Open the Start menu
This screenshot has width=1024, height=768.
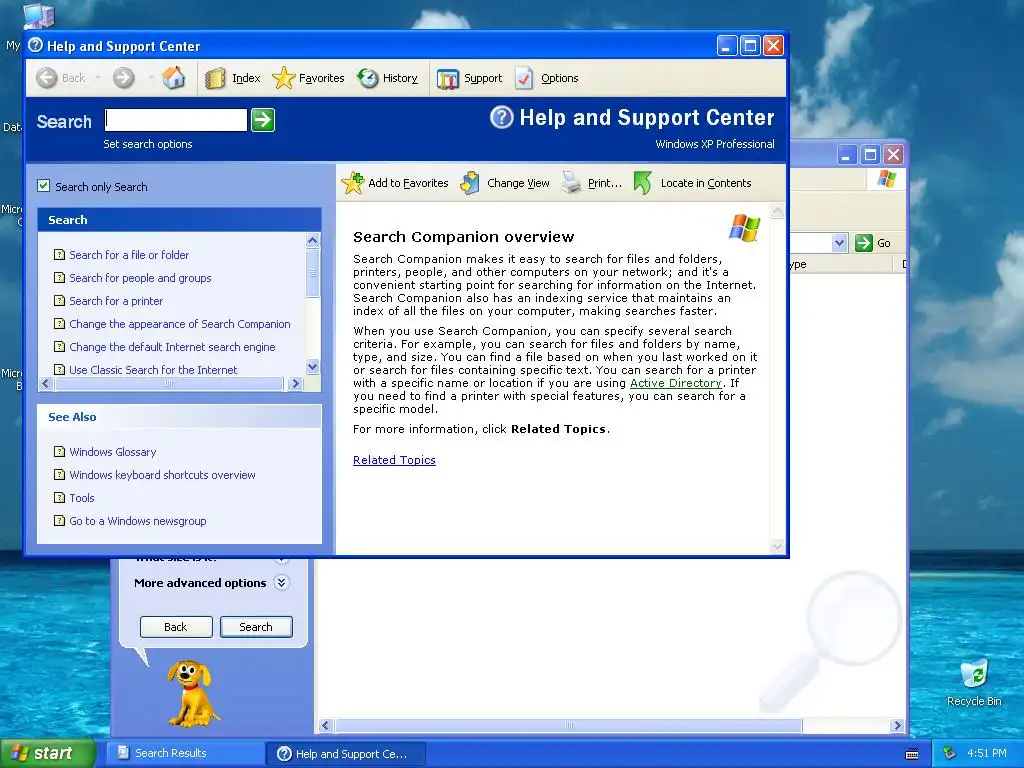coord(47,754)
